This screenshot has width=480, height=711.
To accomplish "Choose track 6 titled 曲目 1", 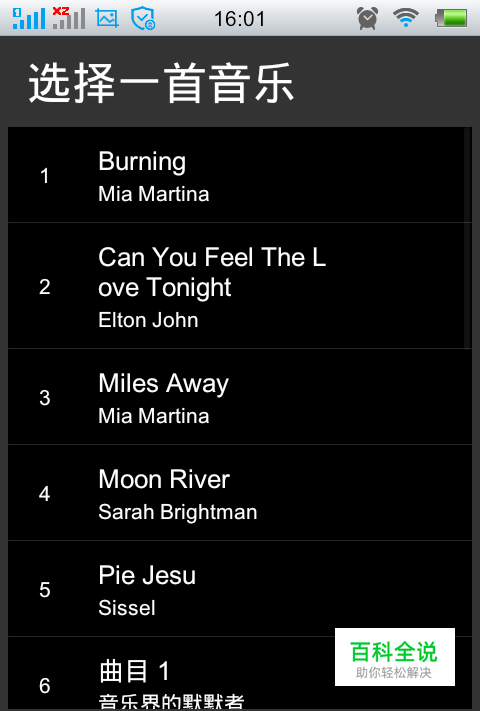I will [x=240, y=673].
